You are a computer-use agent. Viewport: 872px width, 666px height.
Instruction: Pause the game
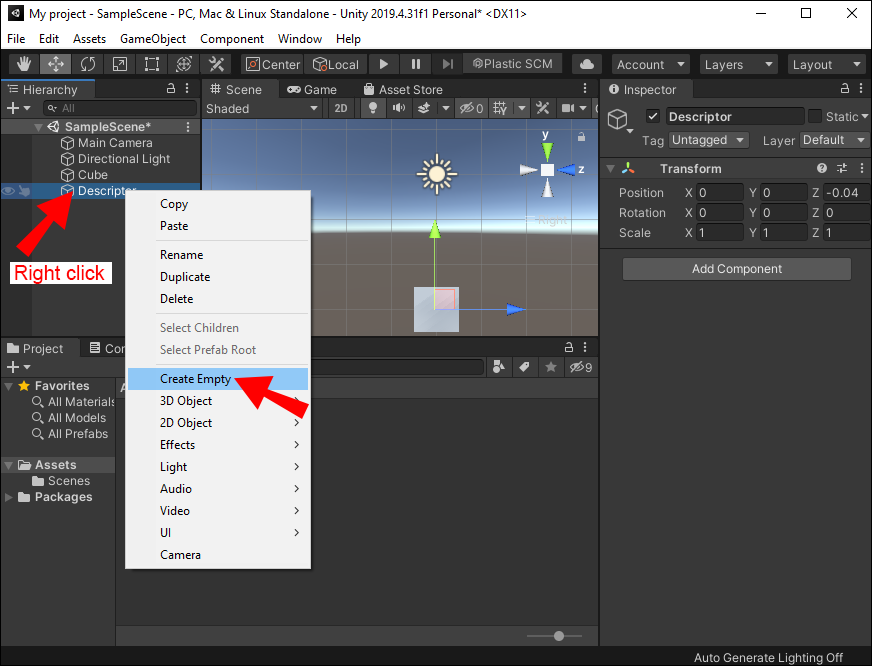415,64
